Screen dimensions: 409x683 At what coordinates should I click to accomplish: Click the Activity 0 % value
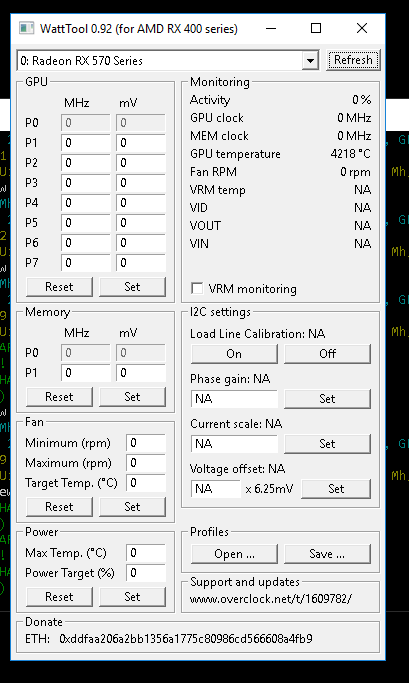coord(362,100)
